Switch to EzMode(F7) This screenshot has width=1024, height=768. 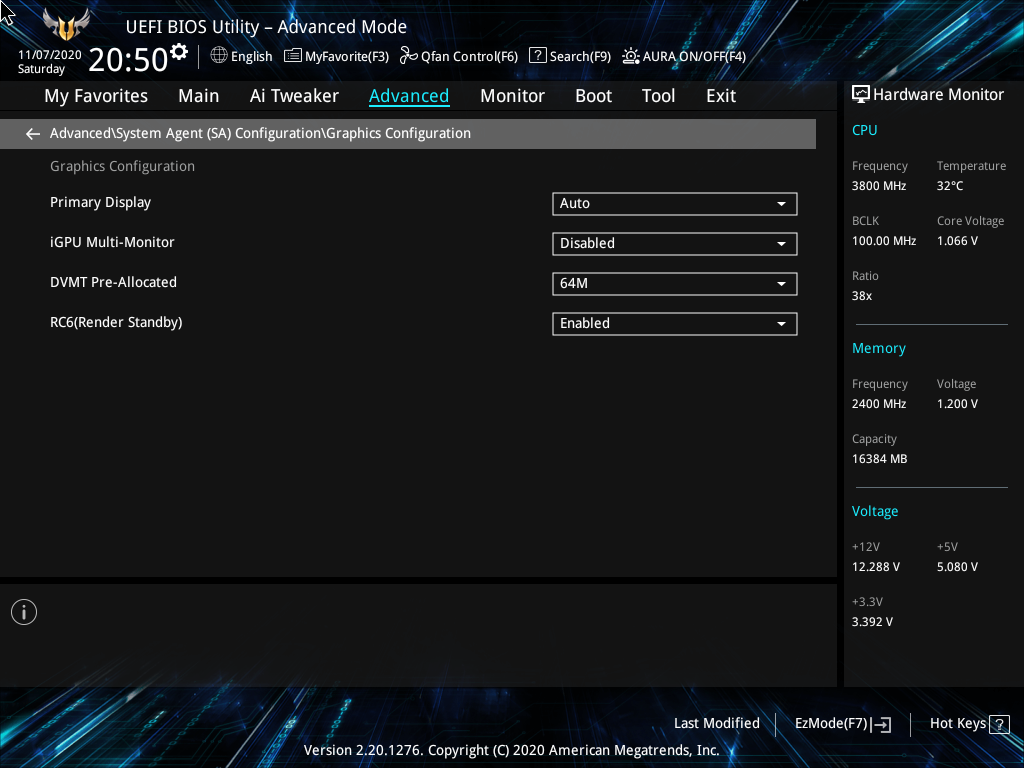[x=831, y=724]
